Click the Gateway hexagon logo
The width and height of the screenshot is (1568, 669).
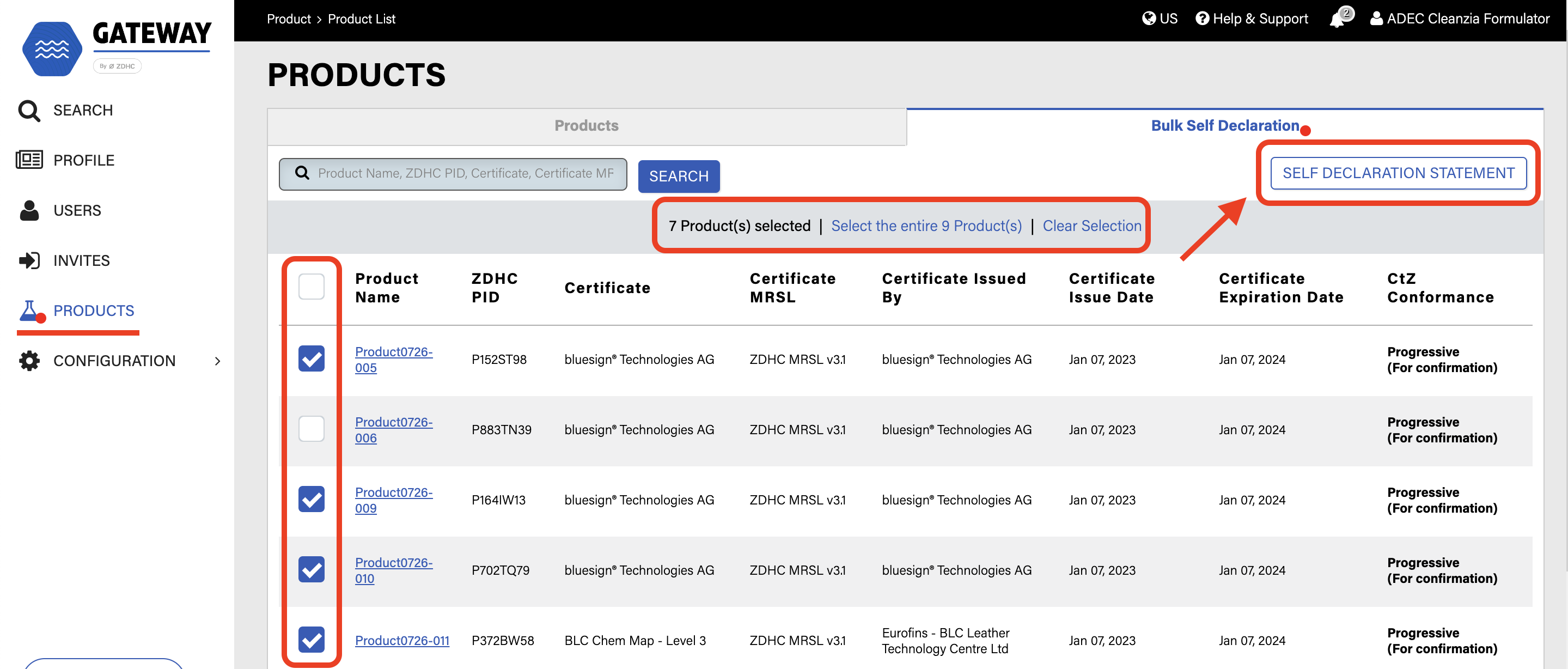(x=52, y=48)
